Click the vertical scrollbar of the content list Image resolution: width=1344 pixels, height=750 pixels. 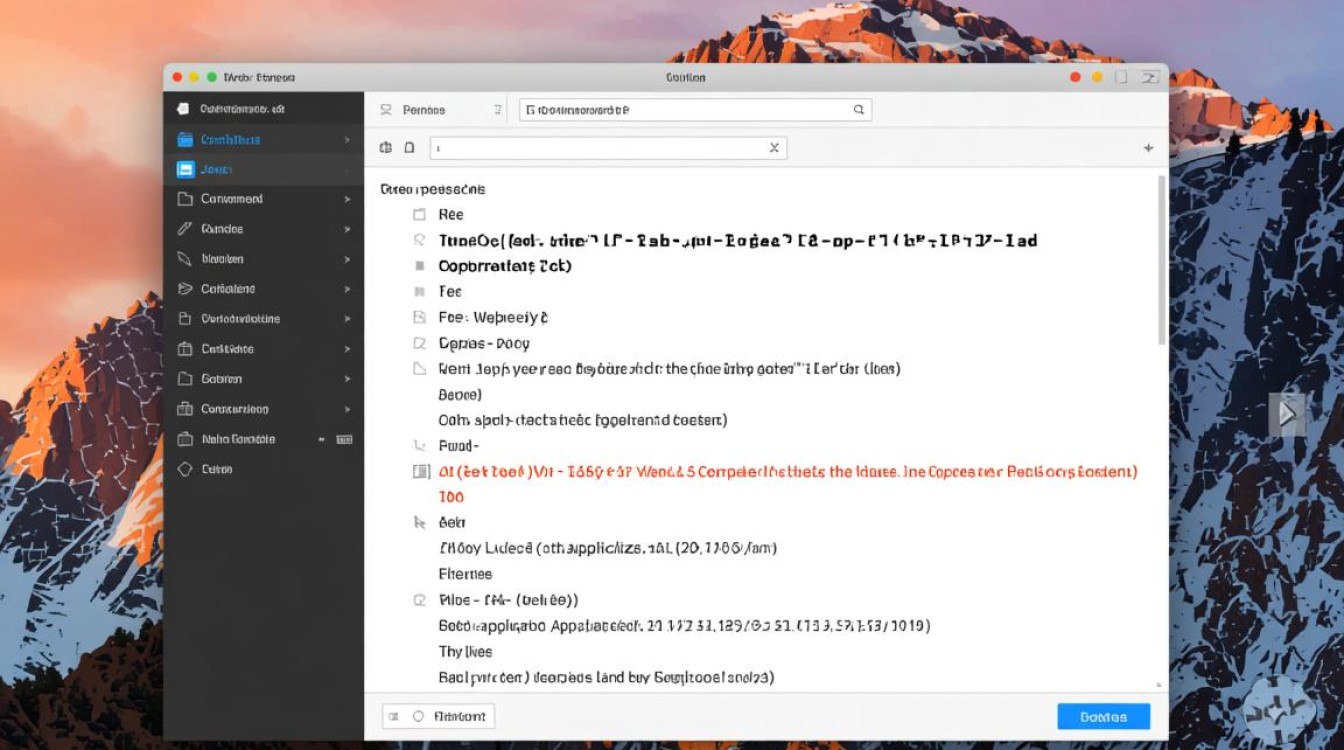coord(1160,260)
